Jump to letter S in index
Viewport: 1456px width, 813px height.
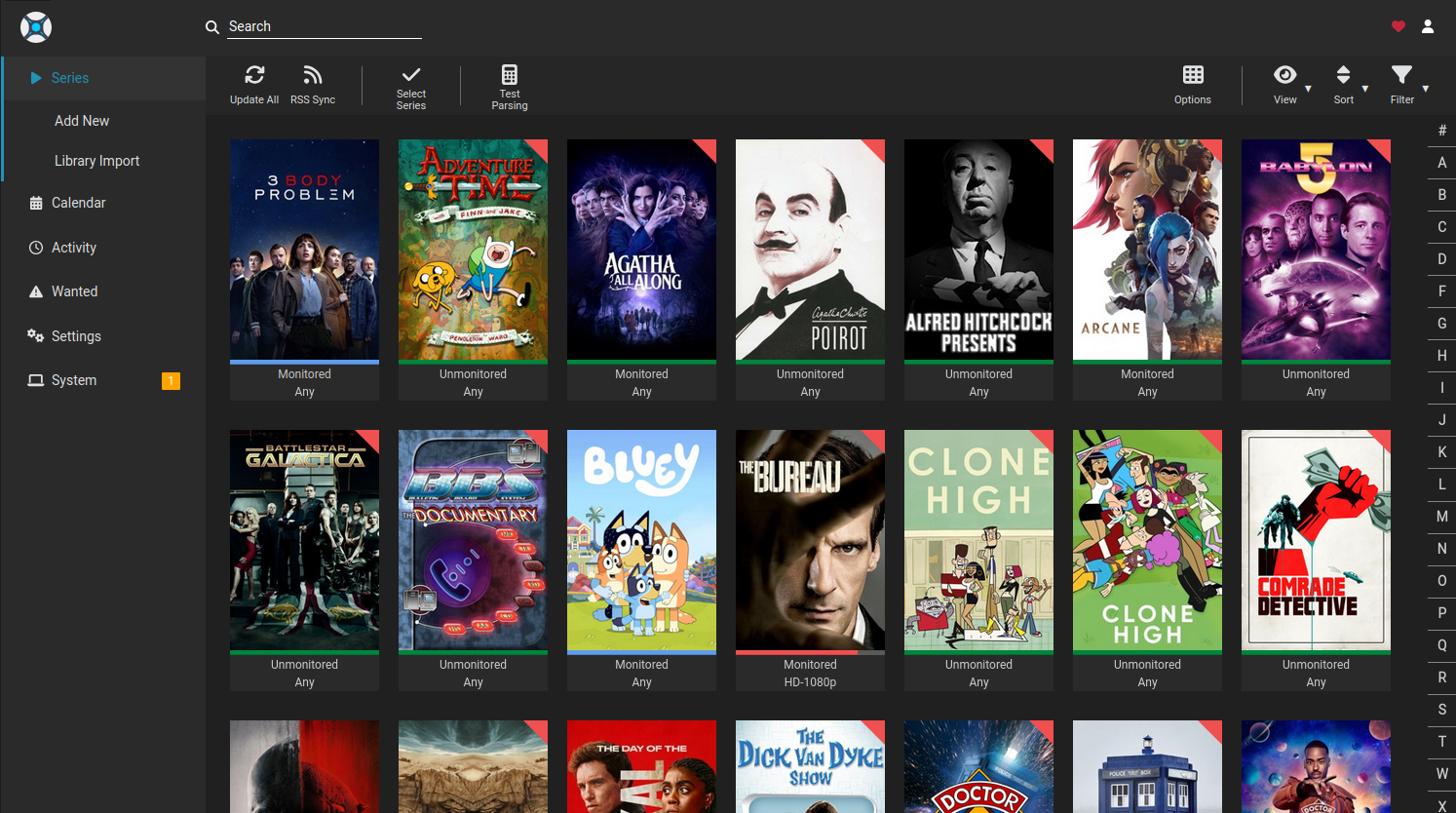click(x=1442, y=710)
